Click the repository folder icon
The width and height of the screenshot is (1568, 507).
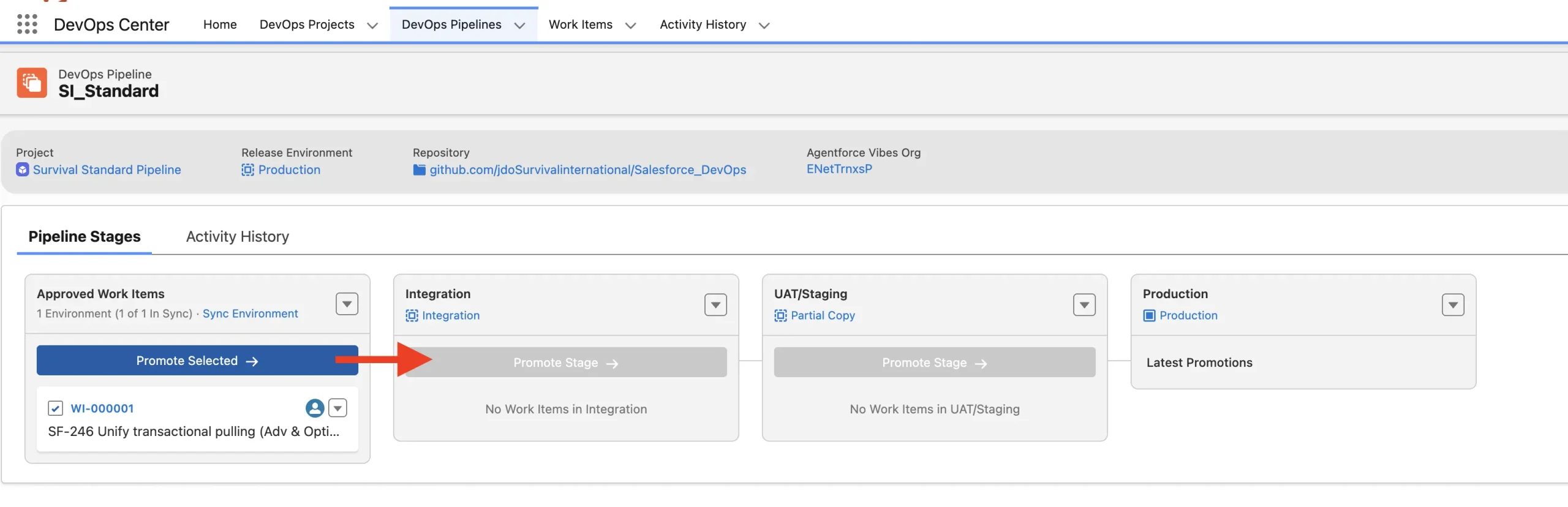pyautogui.click(x=419, y=170)
